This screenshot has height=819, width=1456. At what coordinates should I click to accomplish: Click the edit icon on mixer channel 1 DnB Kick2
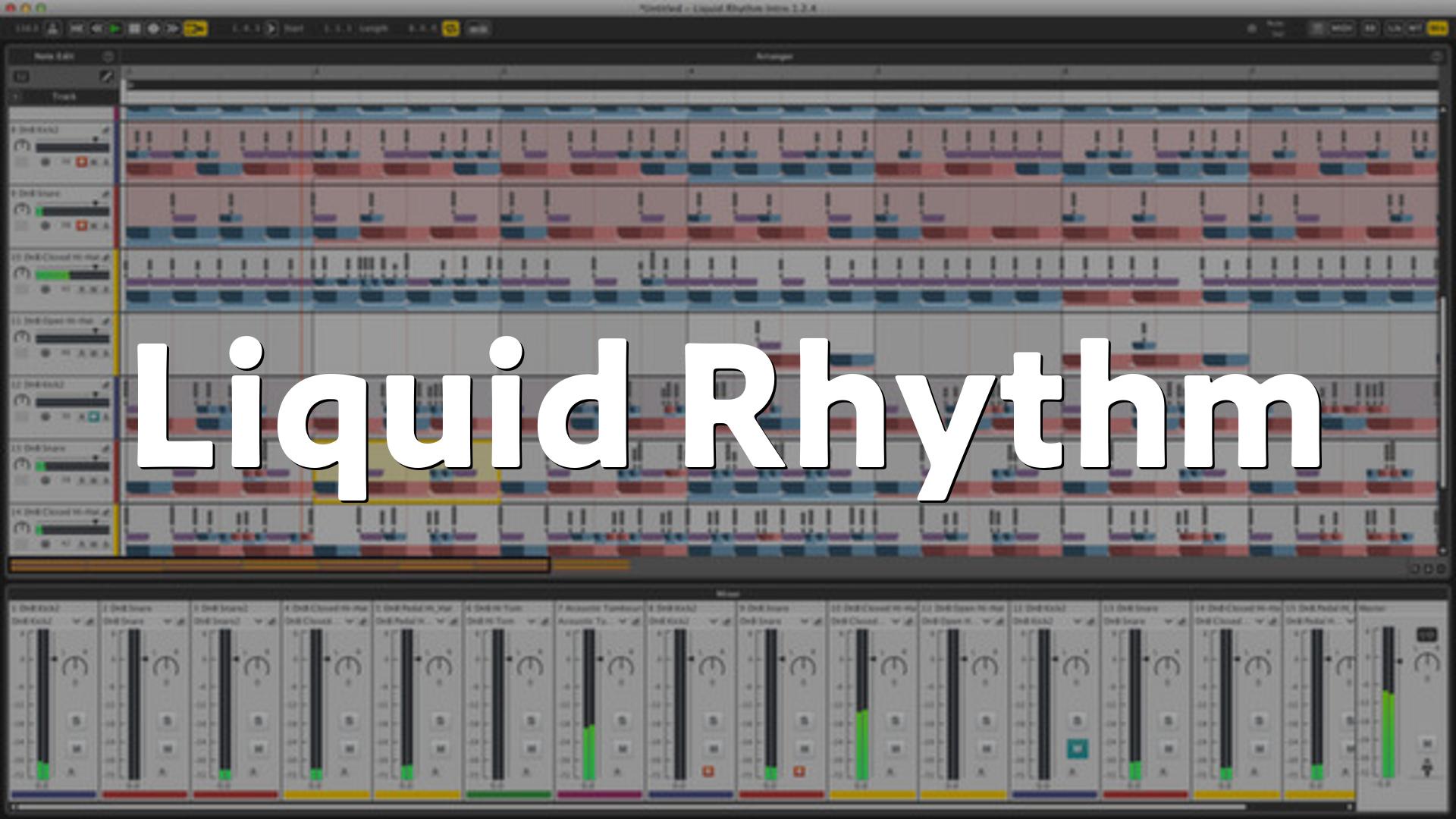(89, 622)
